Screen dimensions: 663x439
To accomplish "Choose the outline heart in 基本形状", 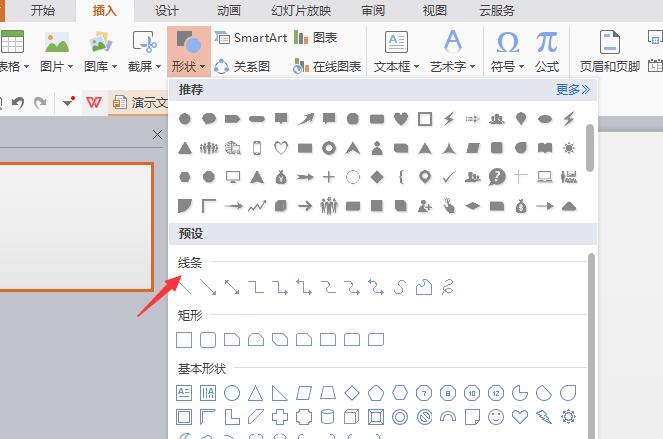I will (520, 417).
